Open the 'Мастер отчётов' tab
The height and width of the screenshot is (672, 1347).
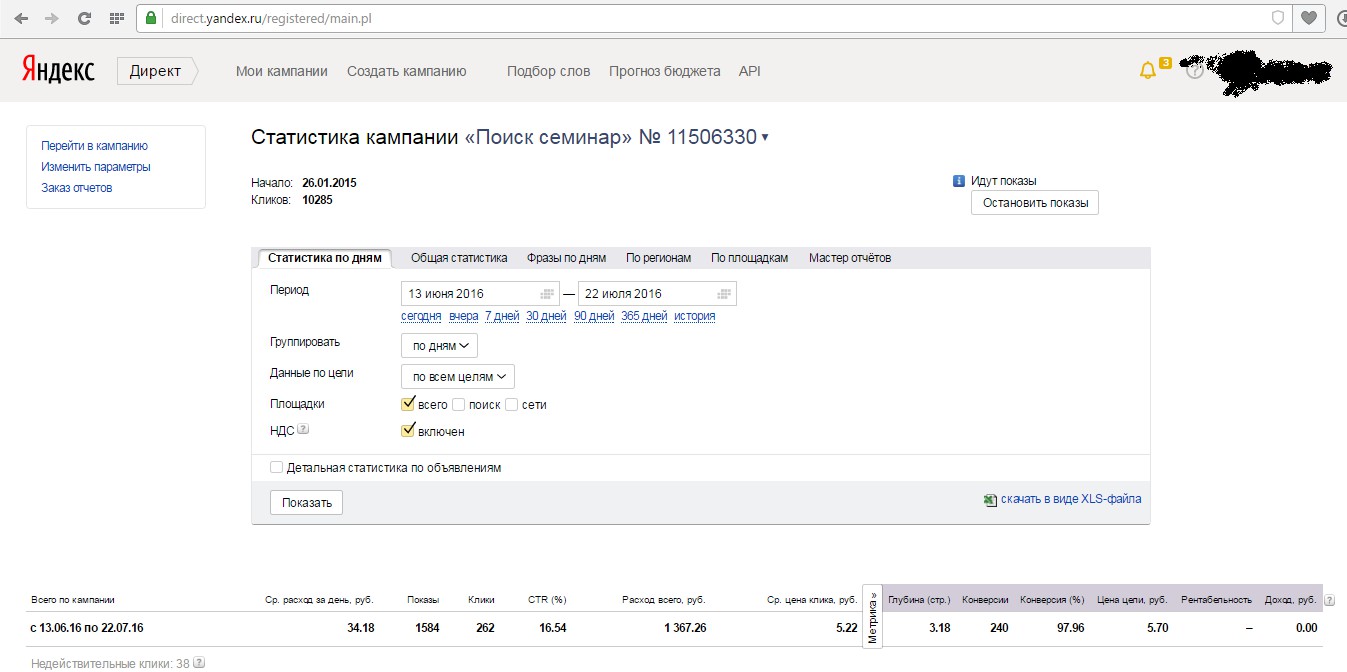(x=850, y=258)
